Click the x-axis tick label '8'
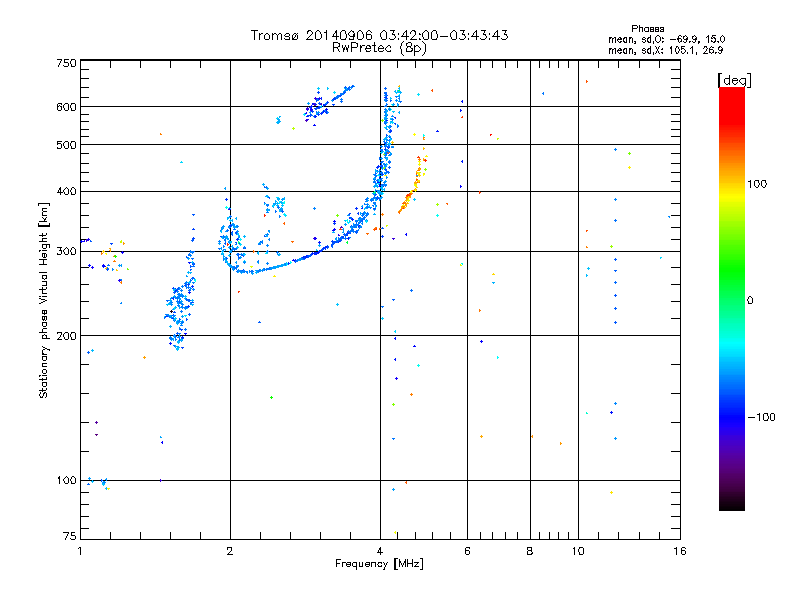Viewport: 800px width, 600px height. (530, 551)
